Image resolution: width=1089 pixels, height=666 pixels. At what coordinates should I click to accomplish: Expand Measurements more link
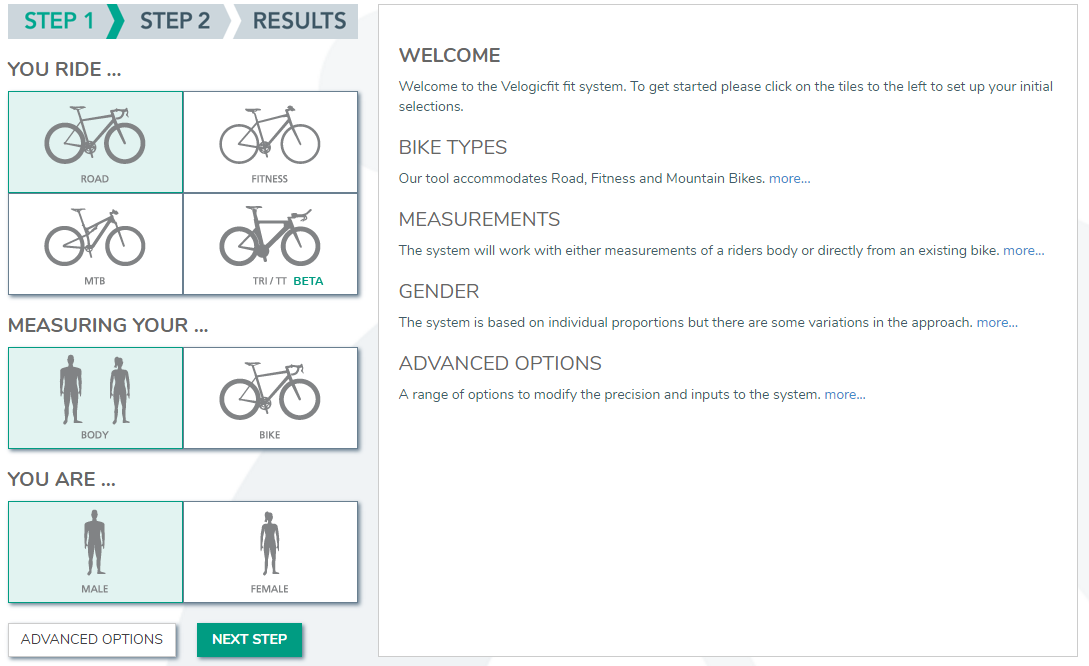coord(1024,251)
